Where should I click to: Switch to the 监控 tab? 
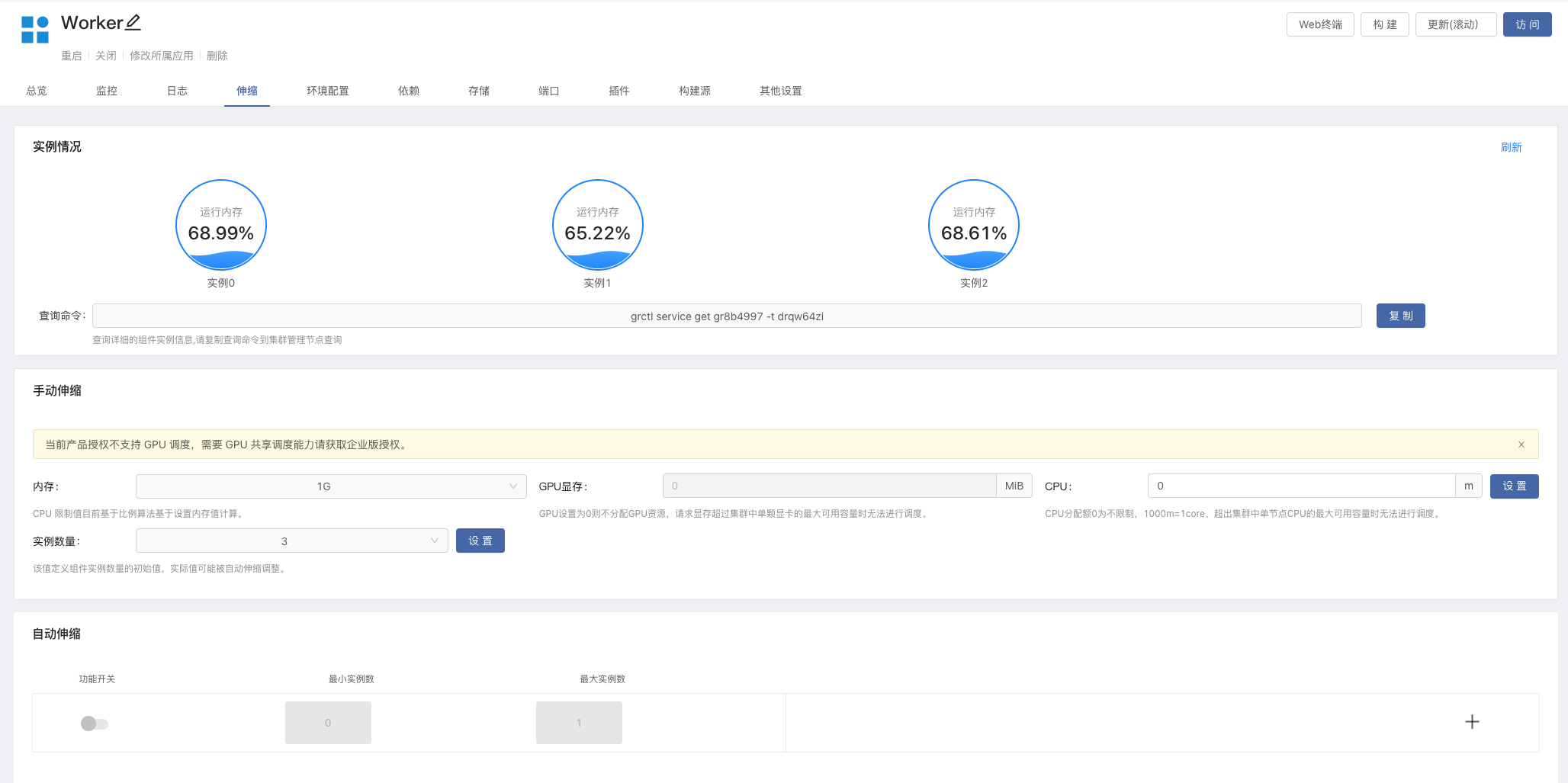[107, 91]
